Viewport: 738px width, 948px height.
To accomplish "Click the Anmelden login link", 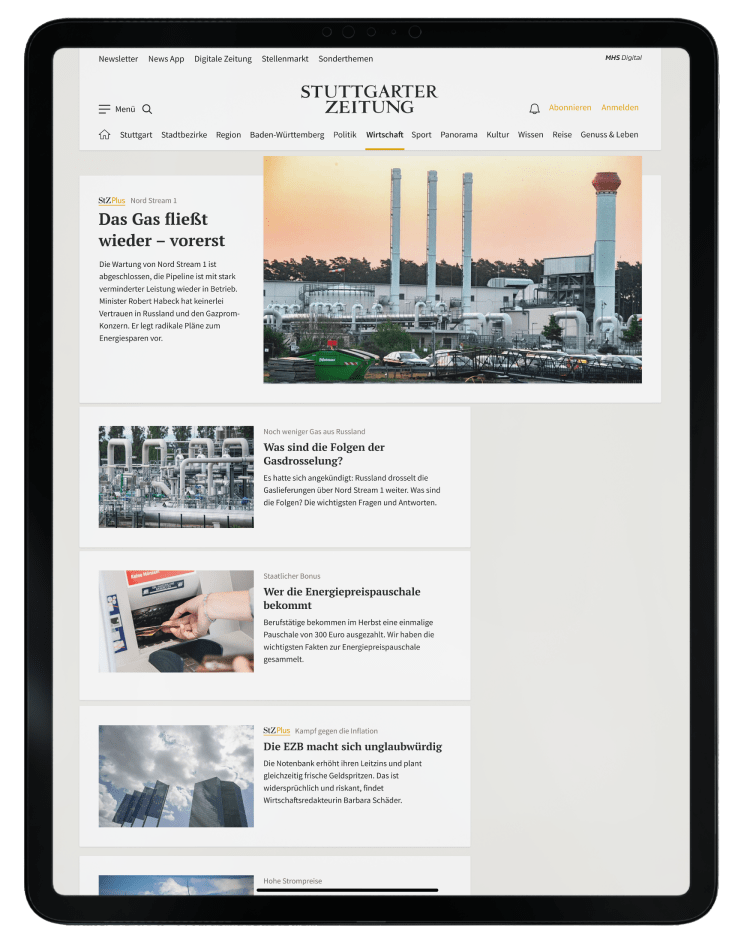I will click(619, 108).
